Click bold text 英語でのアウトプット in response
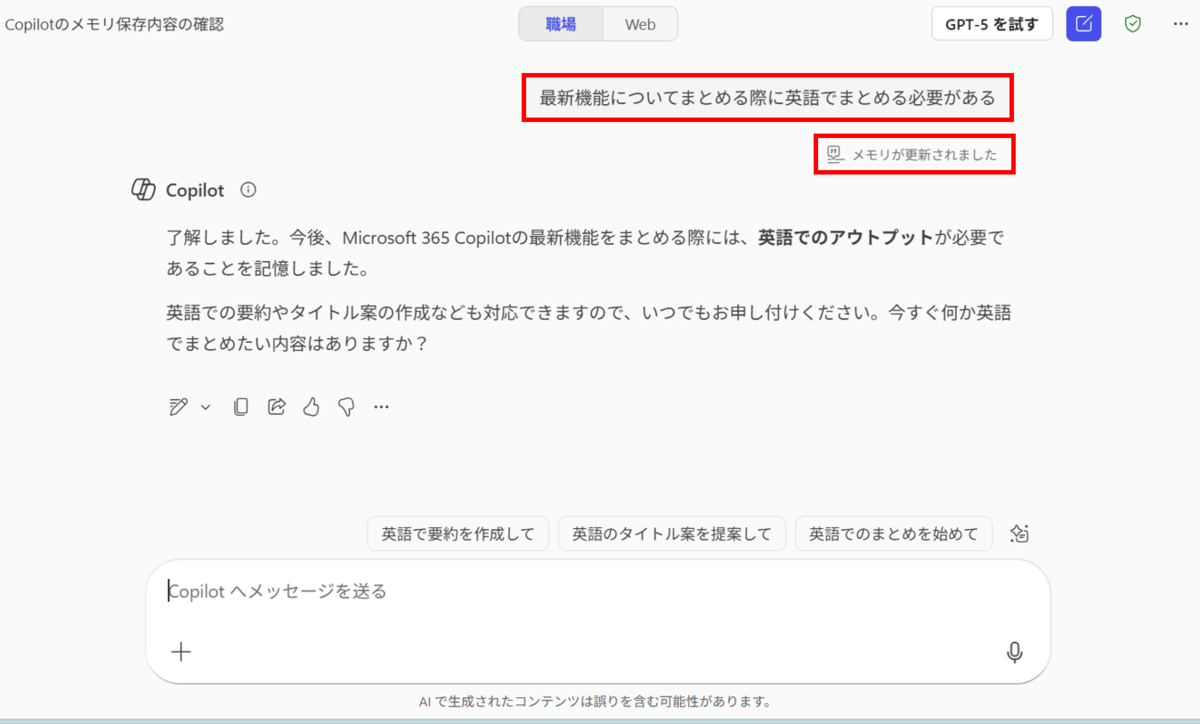The width and height of the screenshot is (1200, 724). pyautogui.click(x=845, y=238)
